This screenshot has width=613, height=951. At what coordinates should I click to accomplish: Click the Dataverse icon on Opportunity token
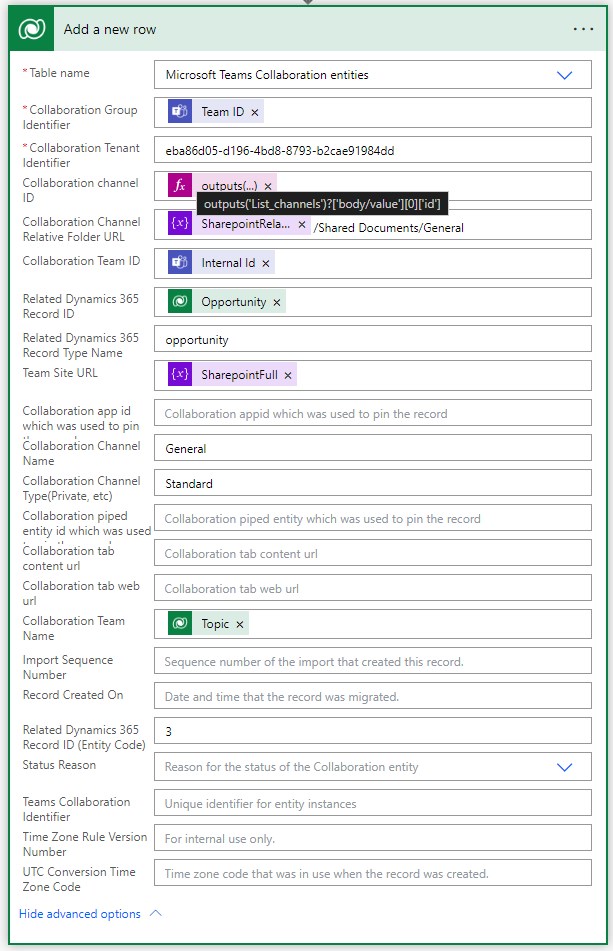[x=181, y=301]
